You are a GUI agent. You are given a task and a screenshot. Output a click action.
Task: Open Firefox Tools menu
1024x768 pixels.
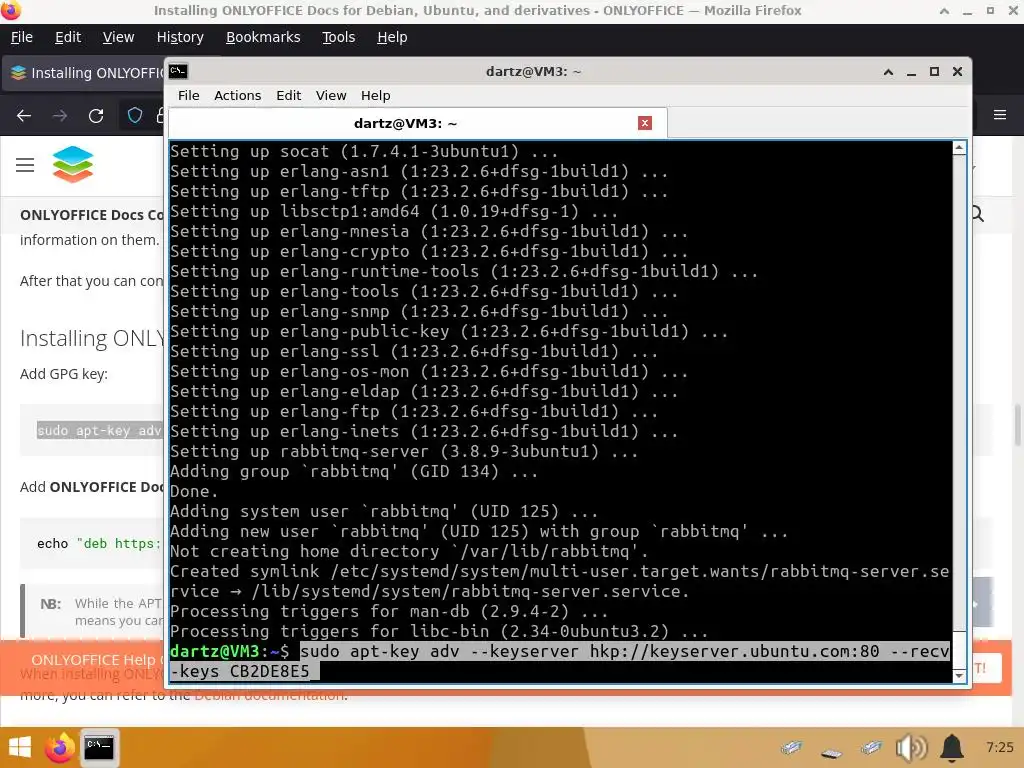click(338, 37)
